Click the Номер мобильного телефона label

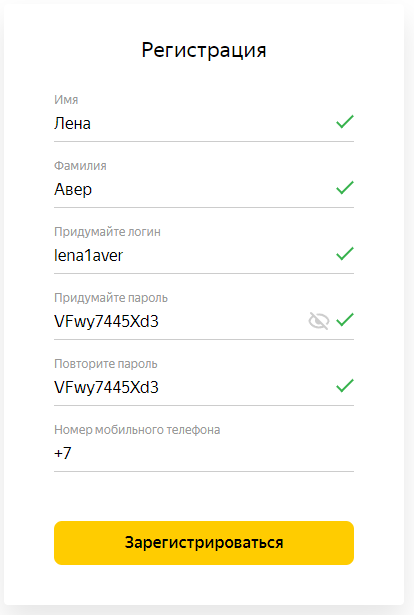[137, 429]
